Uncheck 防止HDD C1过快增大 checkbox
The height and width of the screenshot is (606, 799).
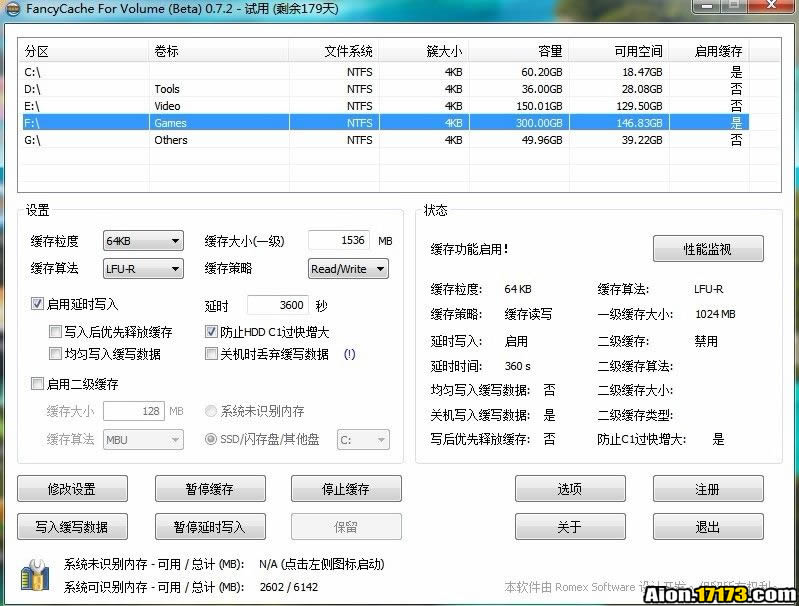211,332
